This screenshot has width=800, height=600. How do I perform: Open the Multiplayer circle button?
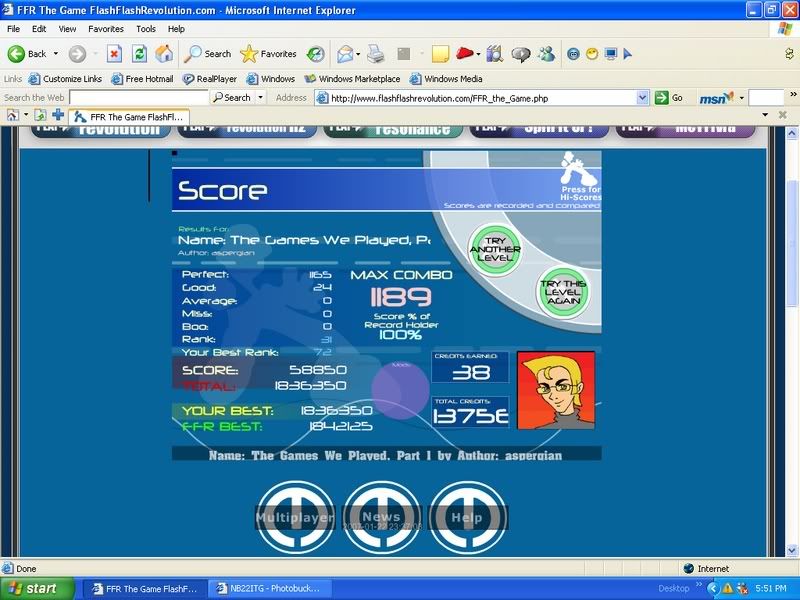pyautogui.click(x=295, y=517)
